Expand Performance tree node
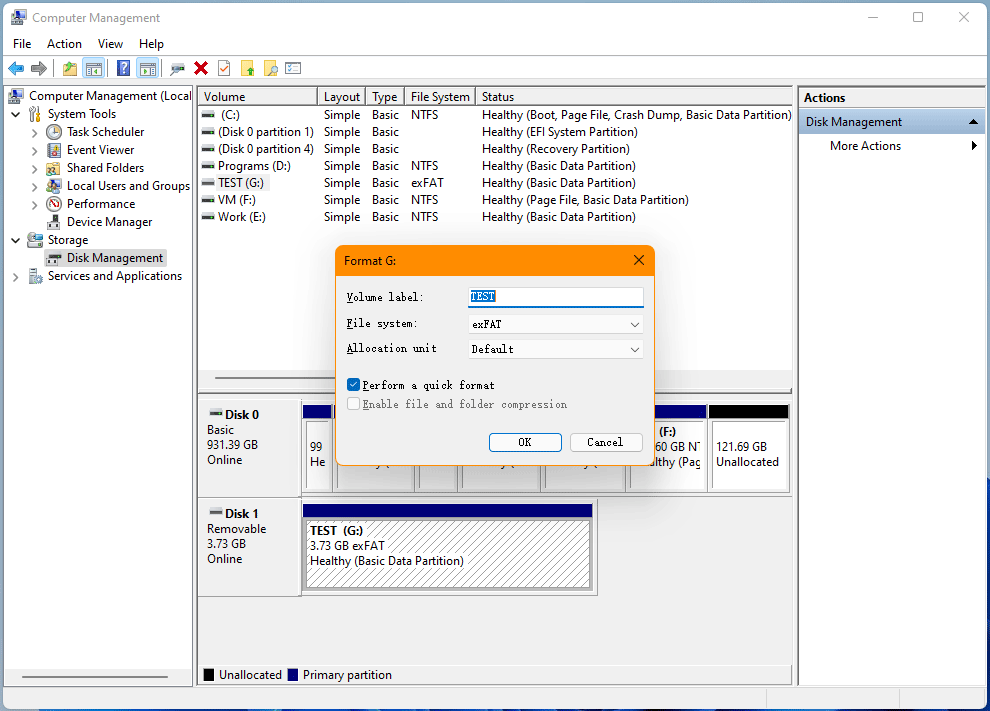 pyautogui.click(x=35, y=205)
